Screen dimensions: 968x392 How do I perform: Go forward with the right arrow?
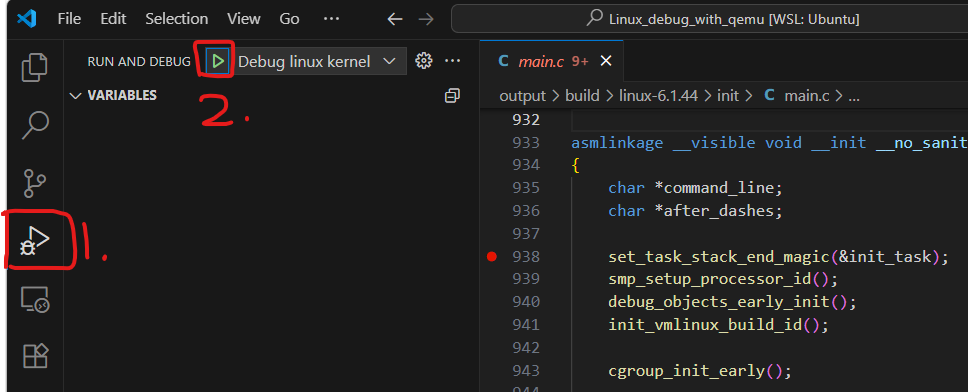(426, 19)
